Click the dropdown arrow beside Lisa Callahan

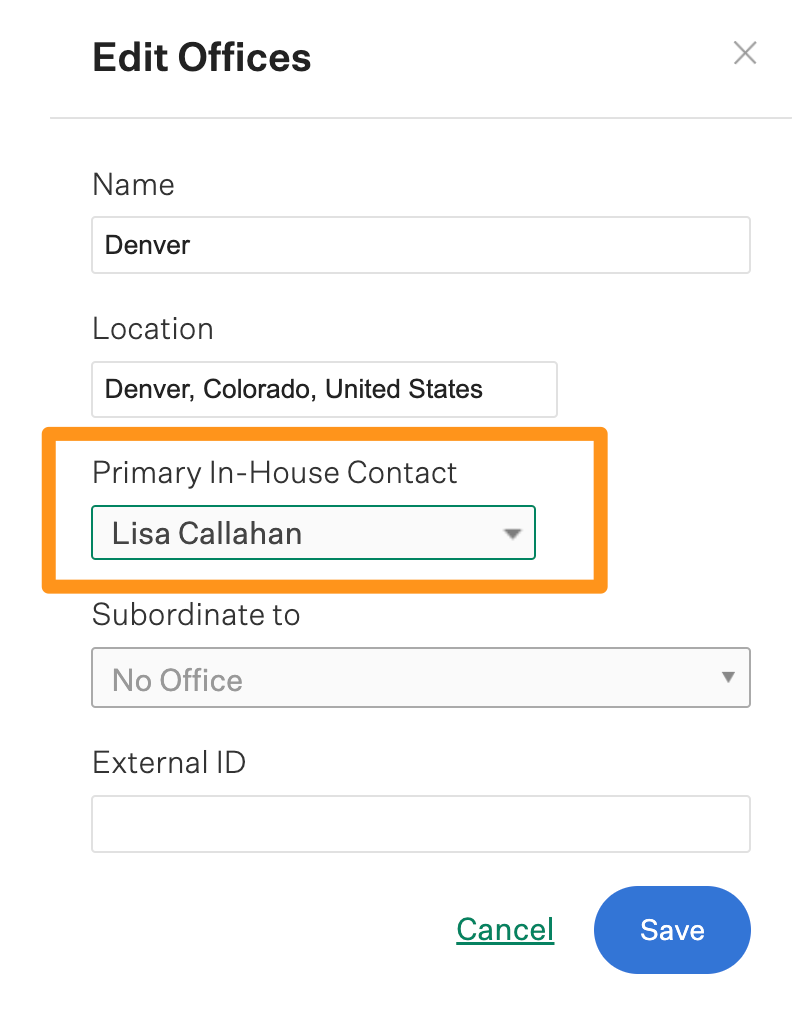click(x=512, y=533)
